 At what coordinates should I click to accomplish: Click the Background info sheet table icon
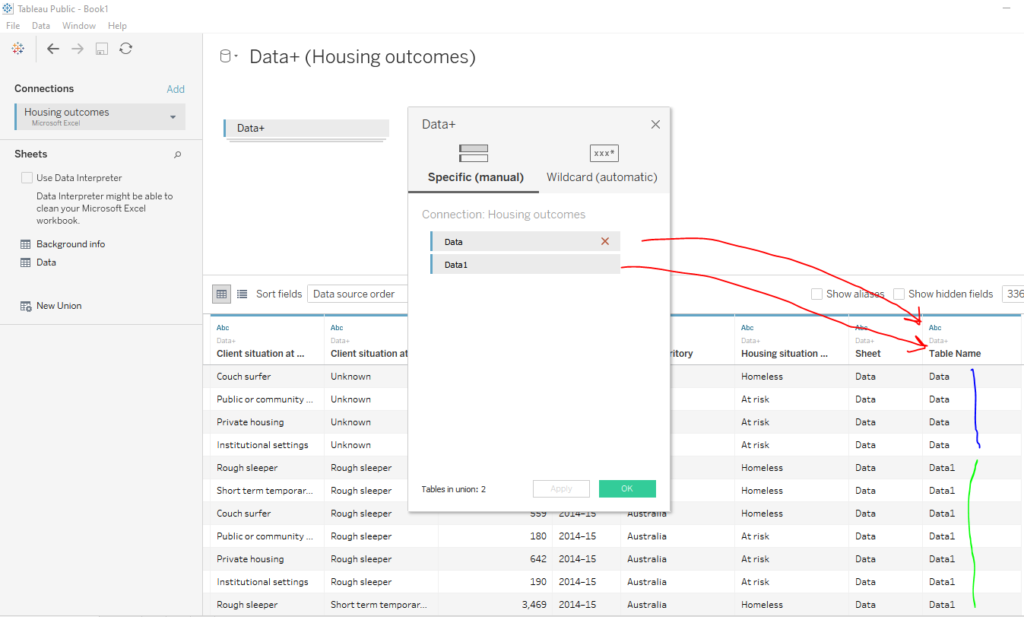25,244
